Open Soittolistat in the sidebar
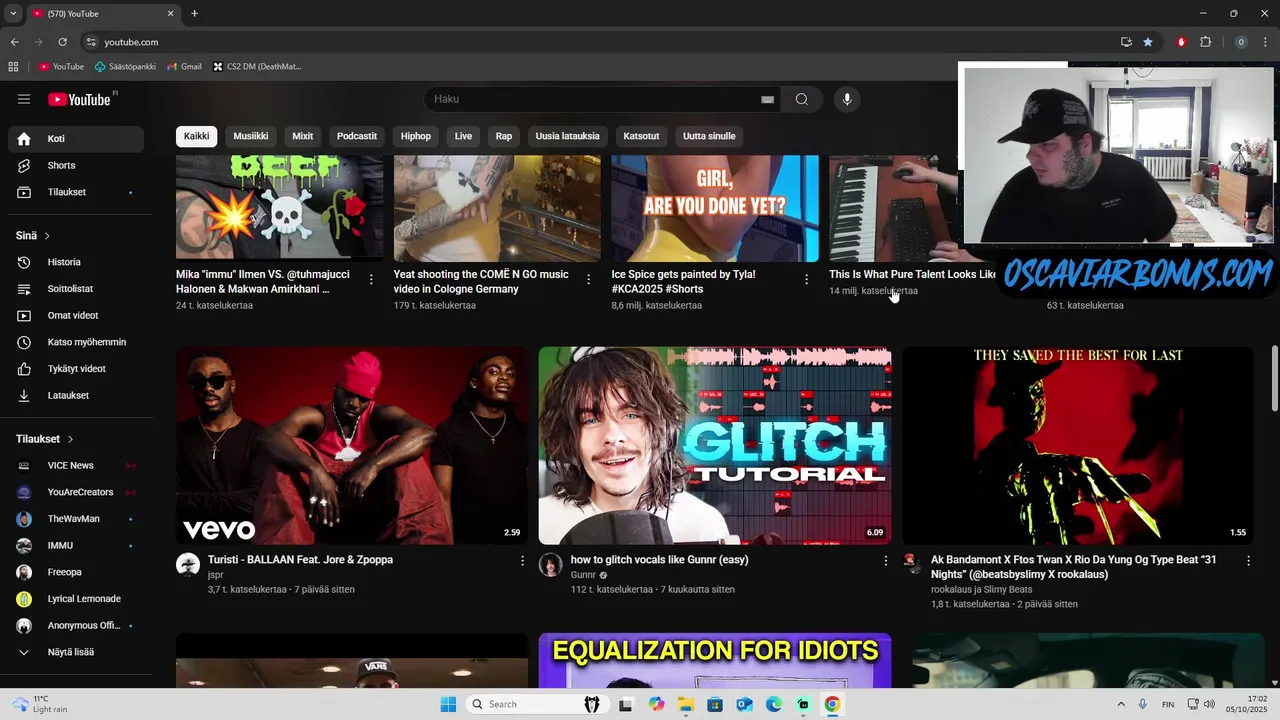 click(76, 289)
